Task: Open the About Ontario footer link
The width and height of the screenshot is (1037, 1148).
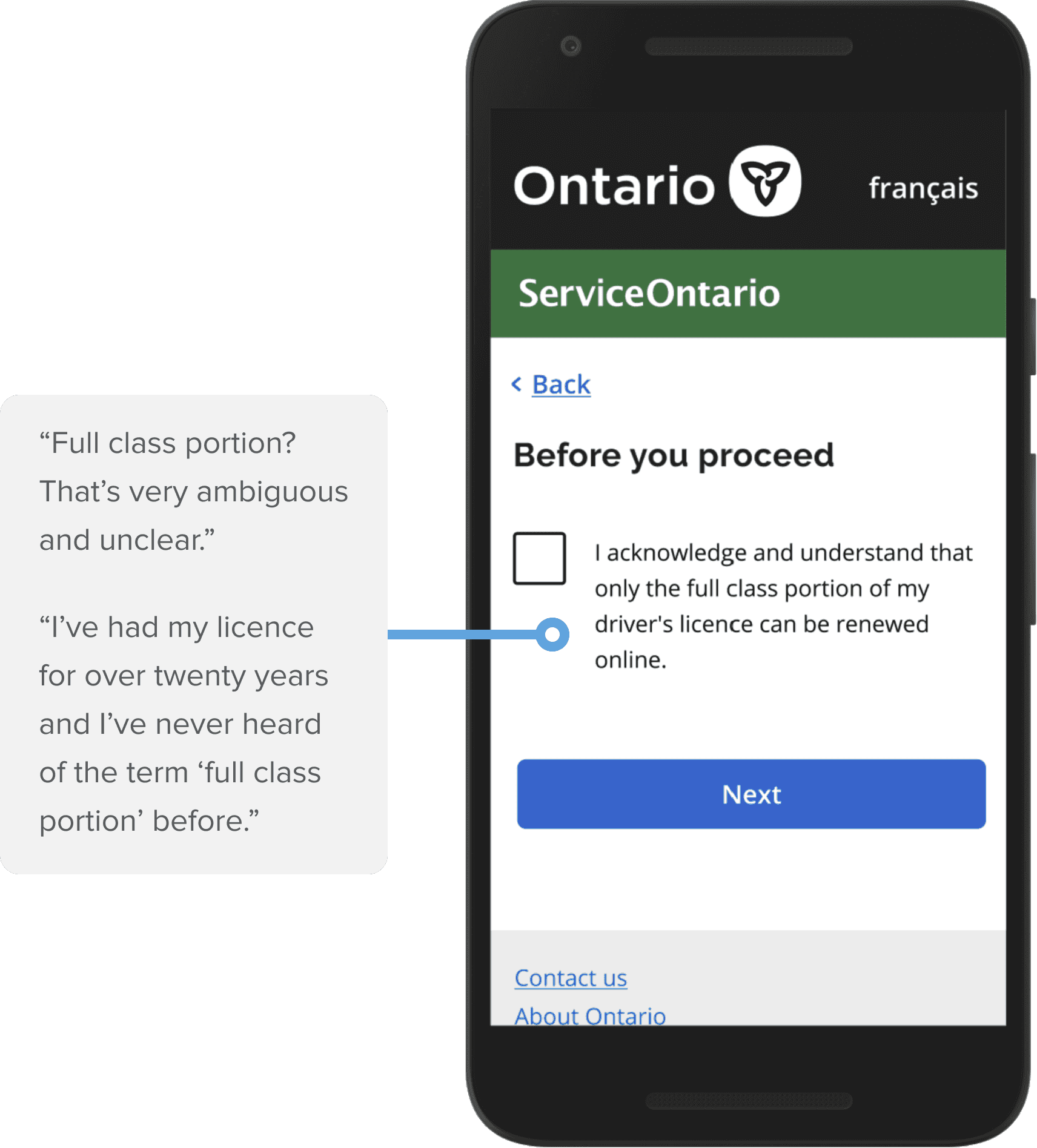Action: pos(590,1015)
